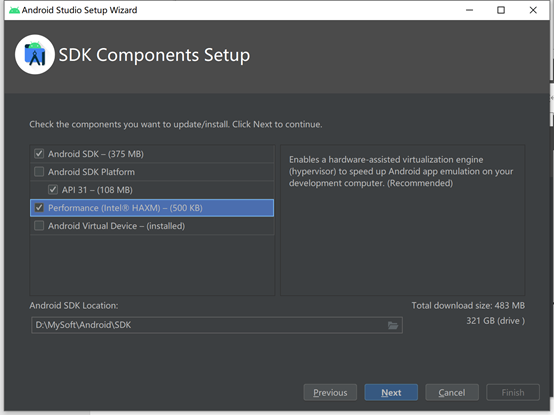Maximize the Setup Wizard window
554x415 pixels.
[501, 10]
